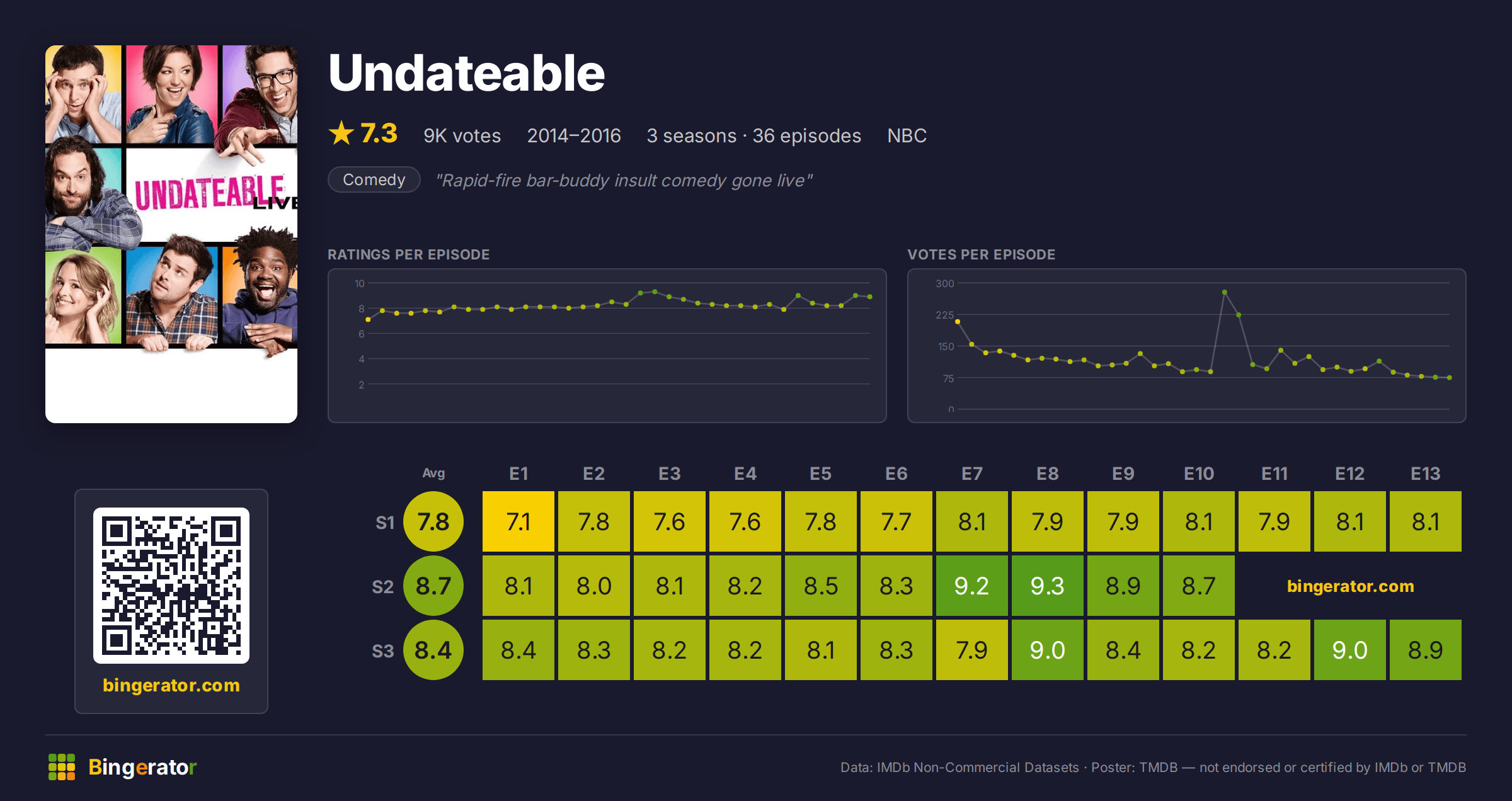Click the yellow star rating icon

pyautogui.click(x=341, y=133)
